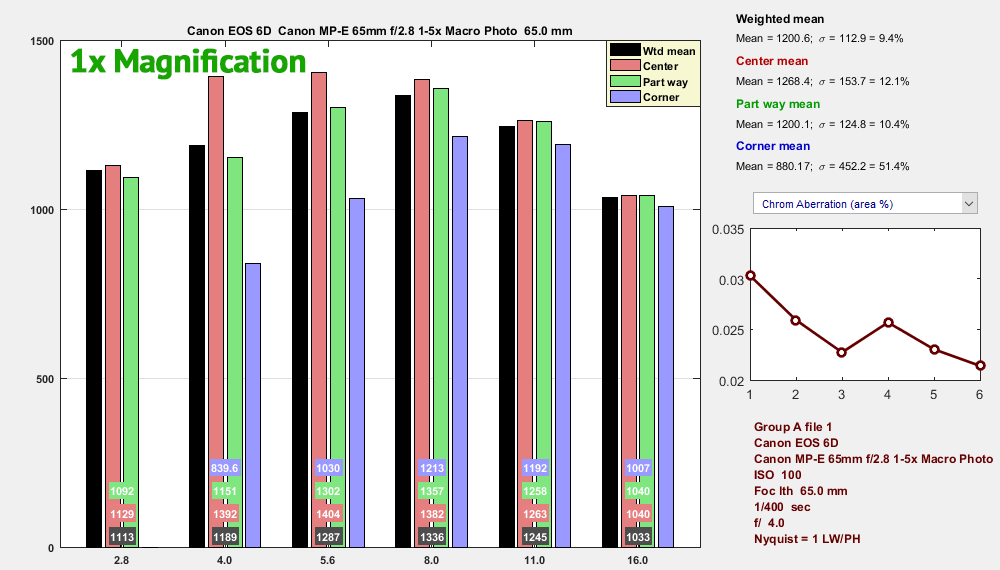
Task: Click the 1213 corner value label
Action: coord(432,468)
